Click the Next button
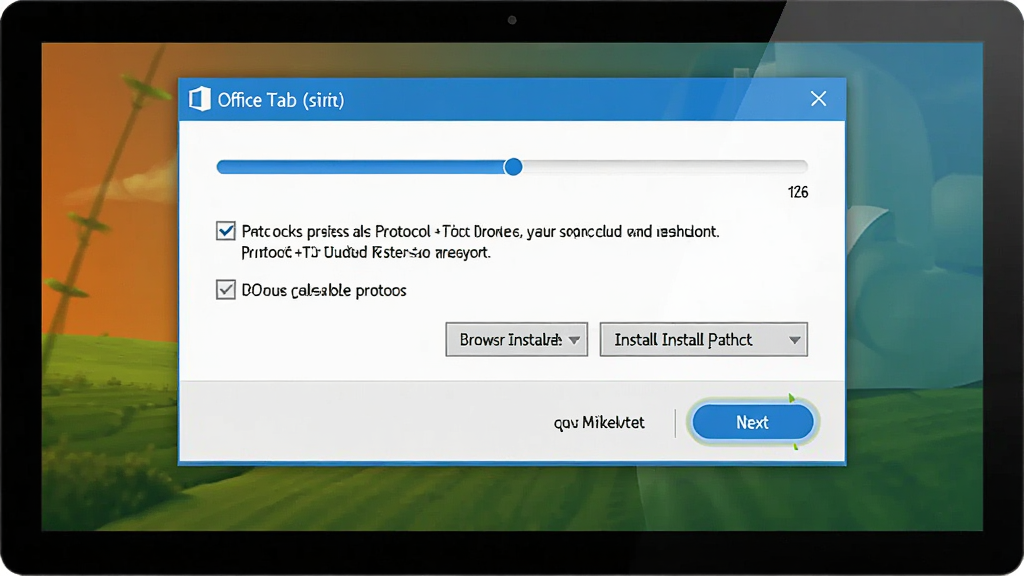 pos(752,422)
